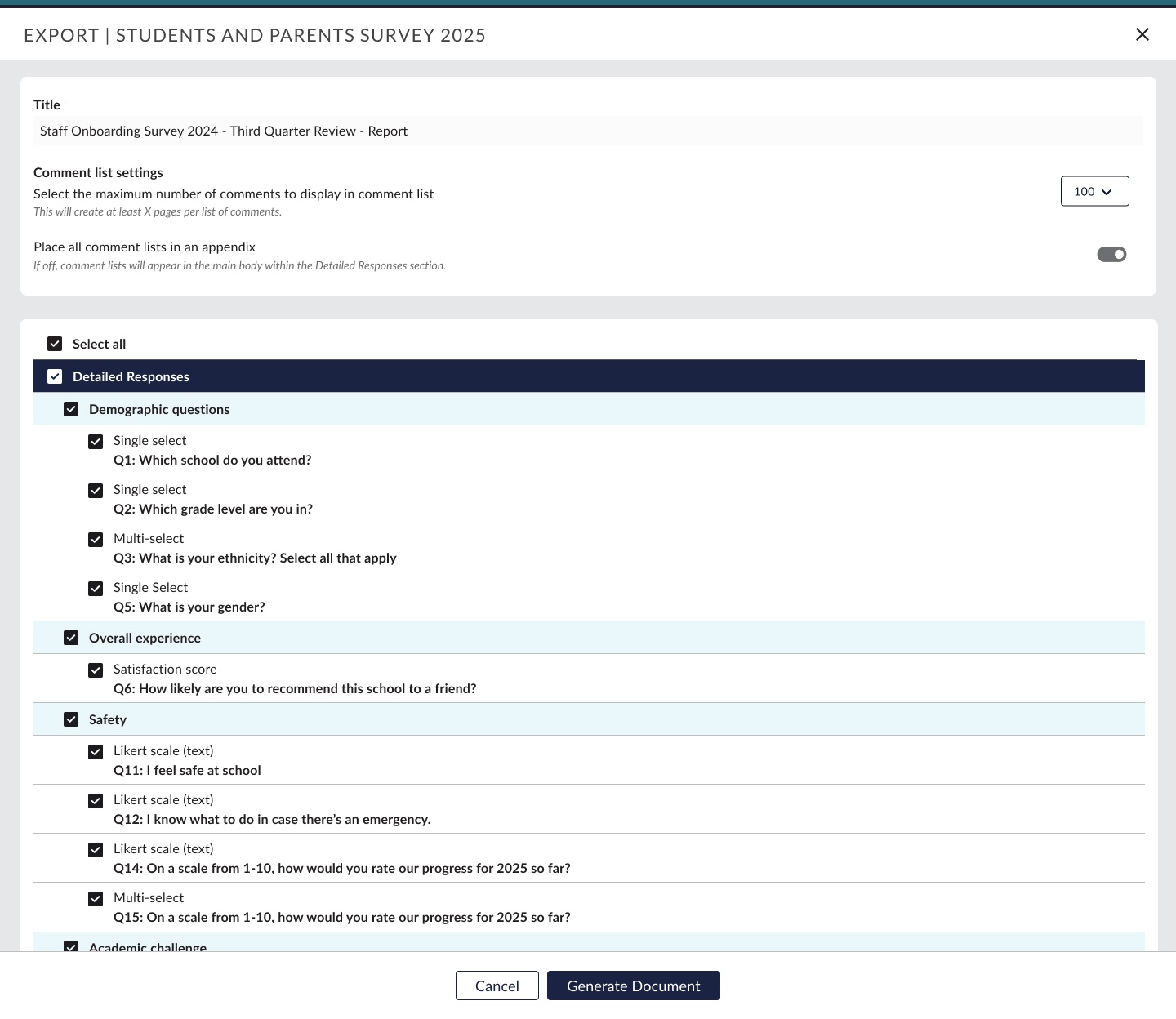Deselect the Demographic questions group checkbox

[x=71, y=409]
